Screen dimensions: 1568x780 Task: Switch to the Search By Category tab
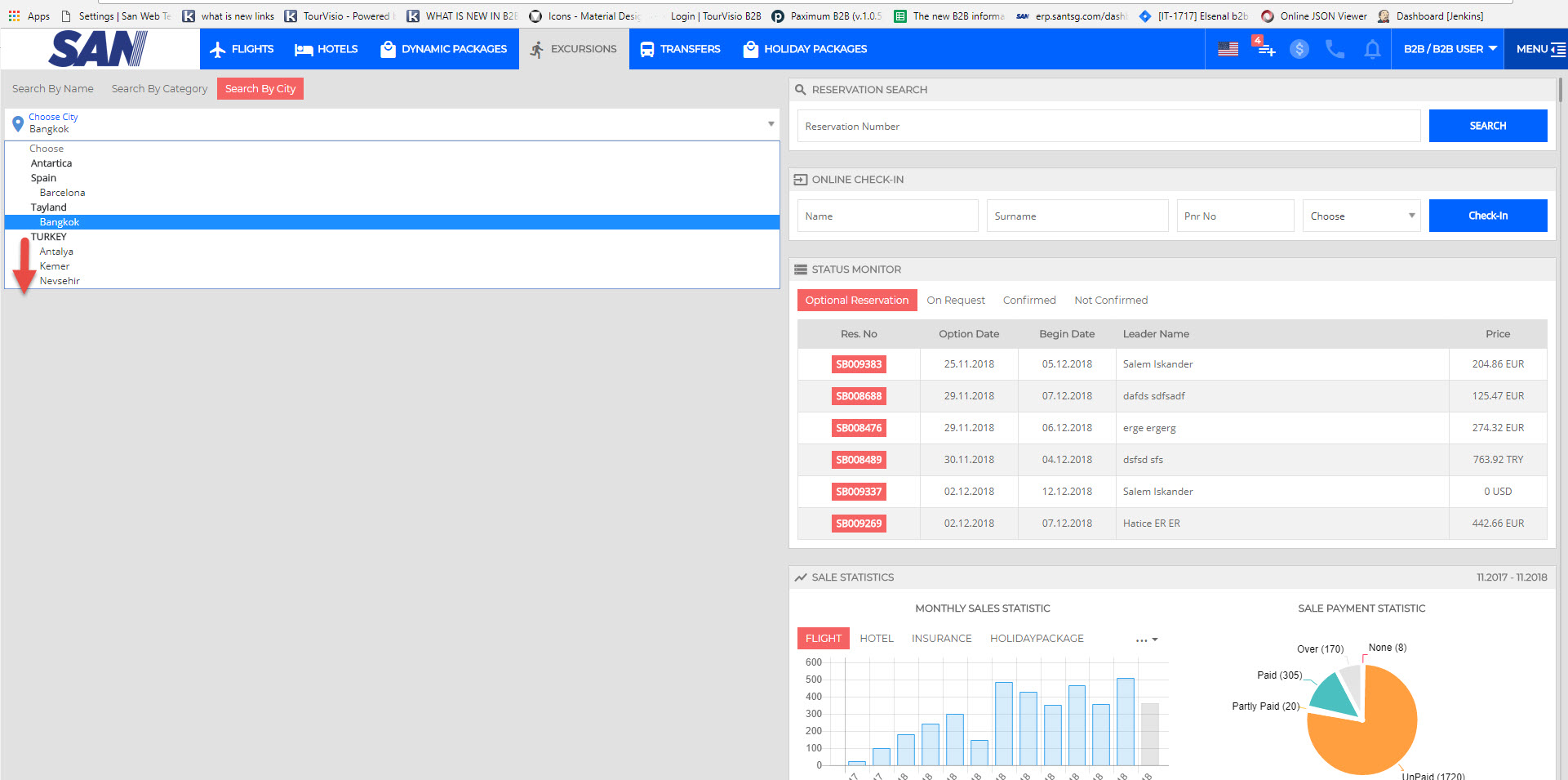point(159,89)
